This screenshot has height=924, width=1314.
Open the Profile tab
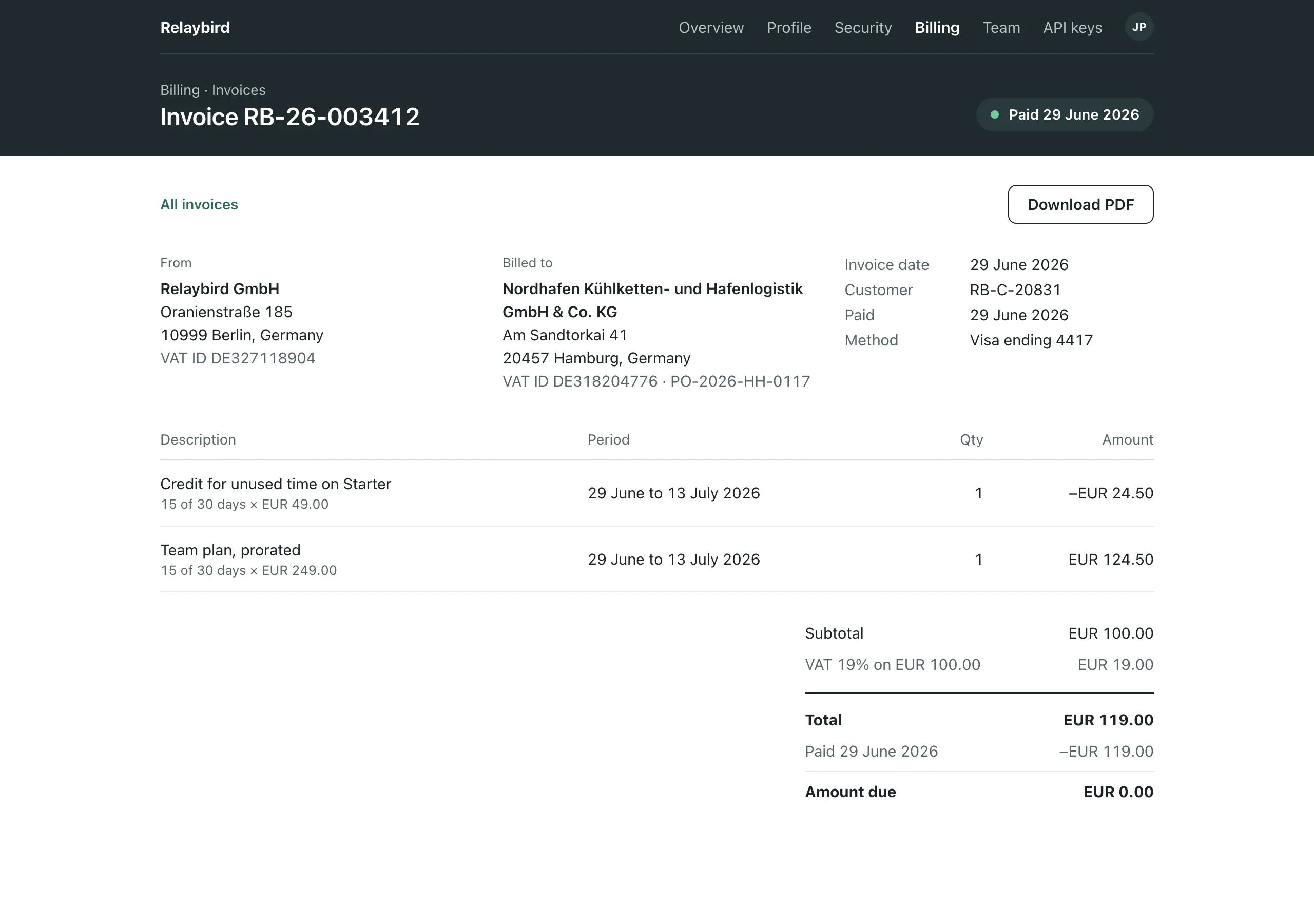tap(788, 28)
